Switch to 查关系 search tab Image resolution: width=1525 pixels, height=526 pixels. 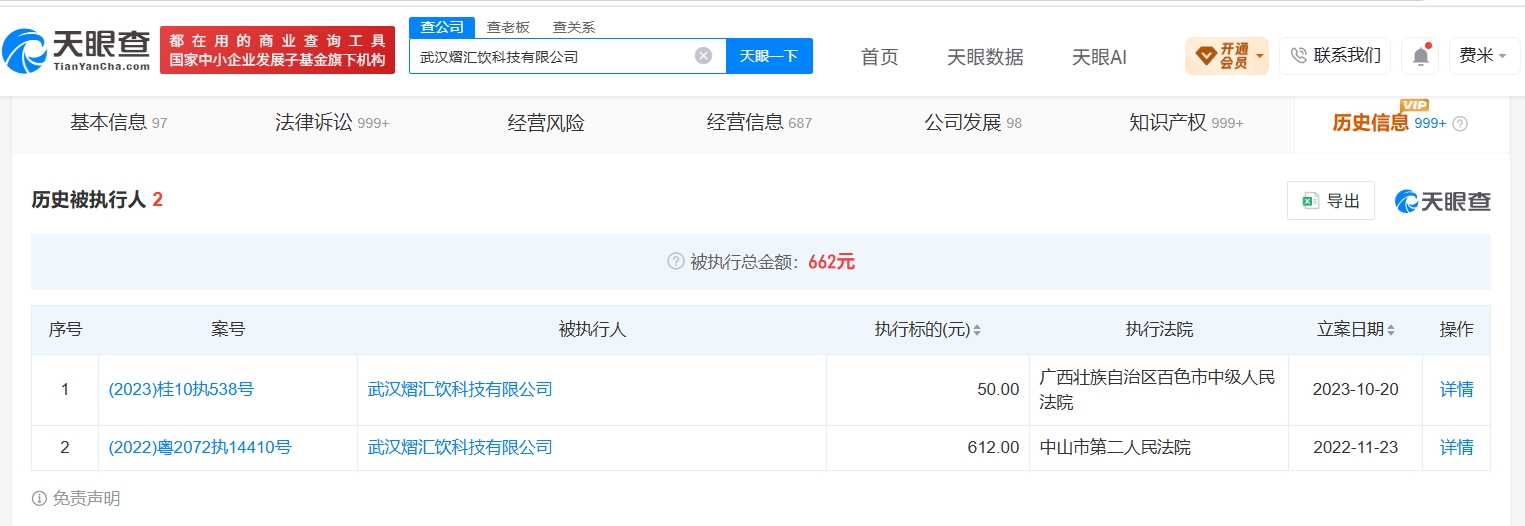[x=574, y=28]
